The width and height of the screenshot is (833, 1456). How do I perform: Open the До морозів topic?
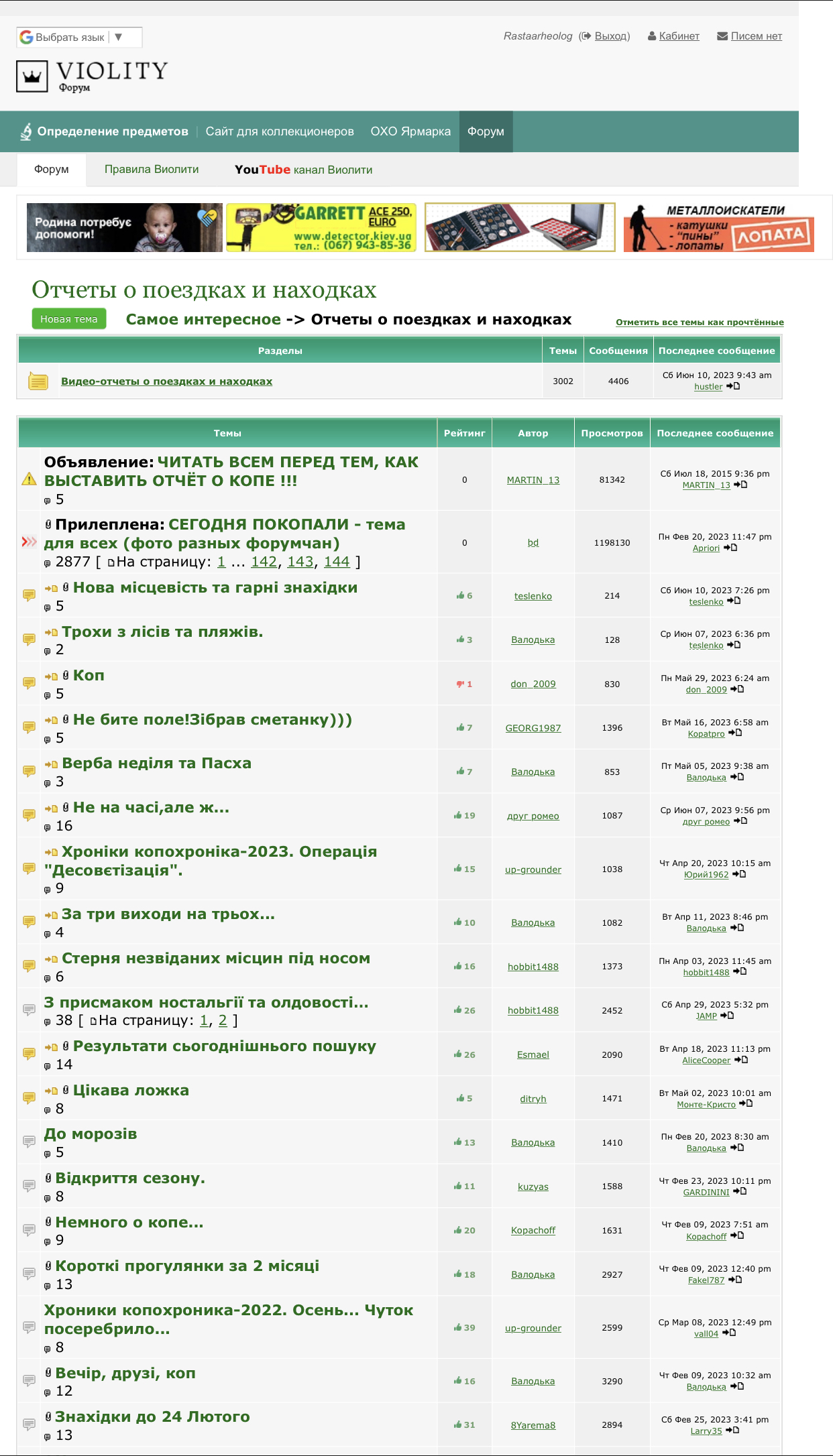coord(91,1134)
